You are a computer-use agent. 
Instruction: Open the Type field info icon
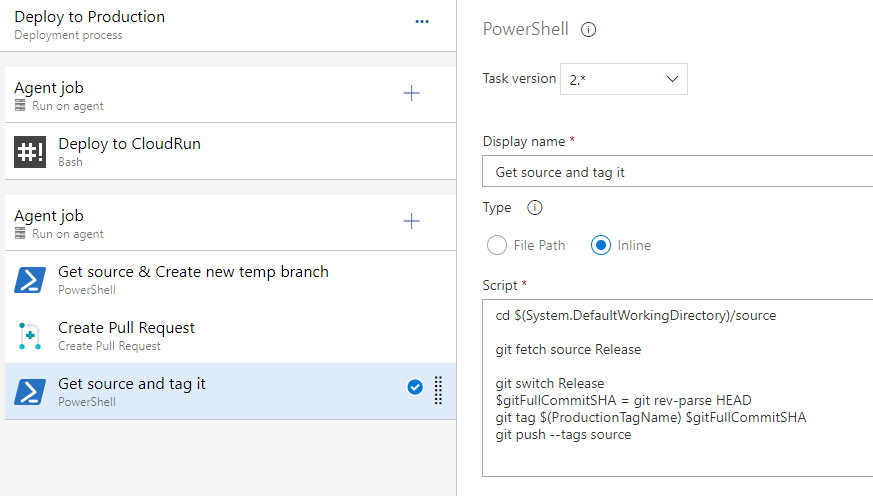(534, 208)
